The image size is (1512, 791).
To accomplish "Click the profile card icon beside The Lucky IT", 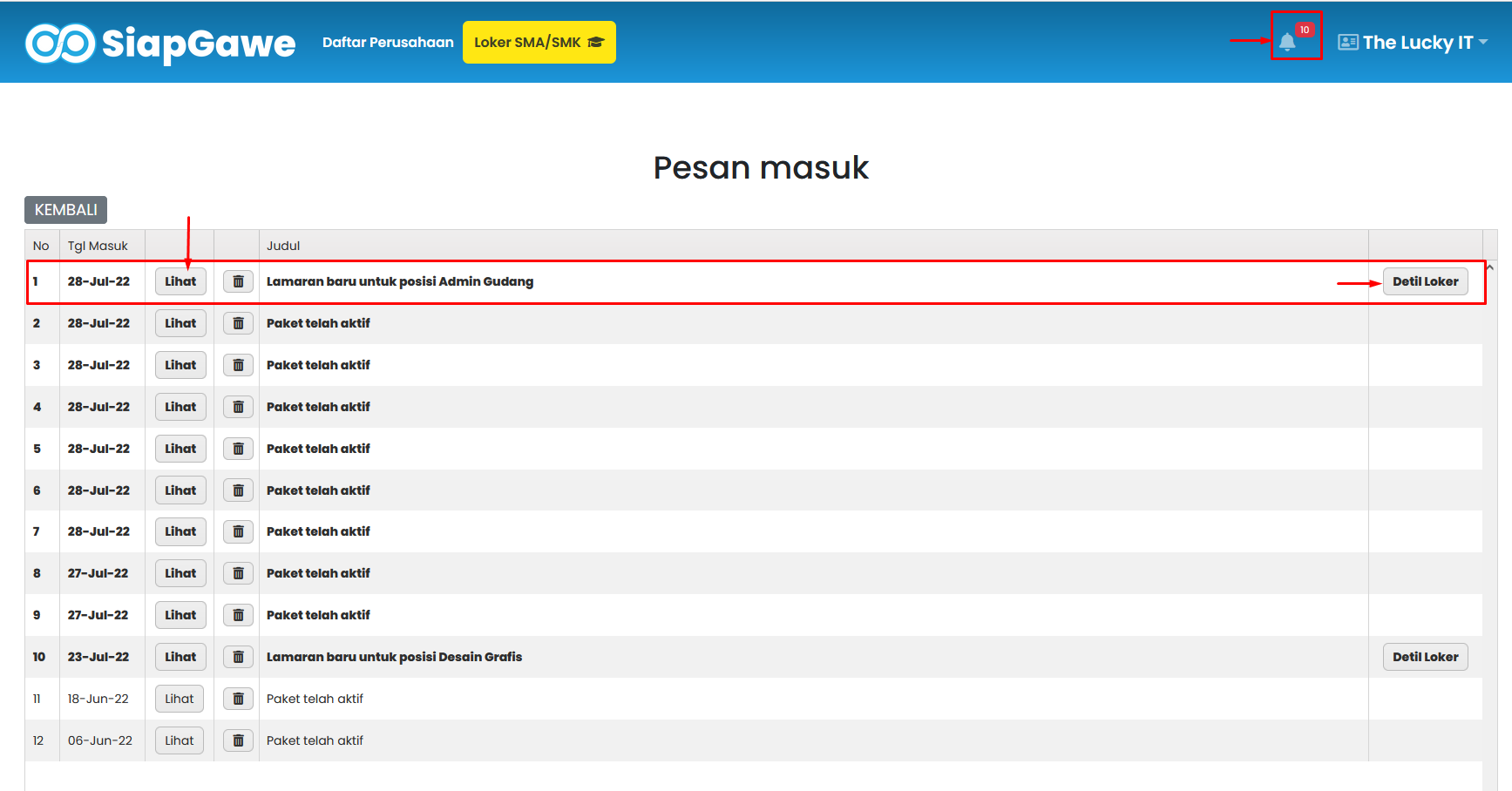I will [1347, 42].
